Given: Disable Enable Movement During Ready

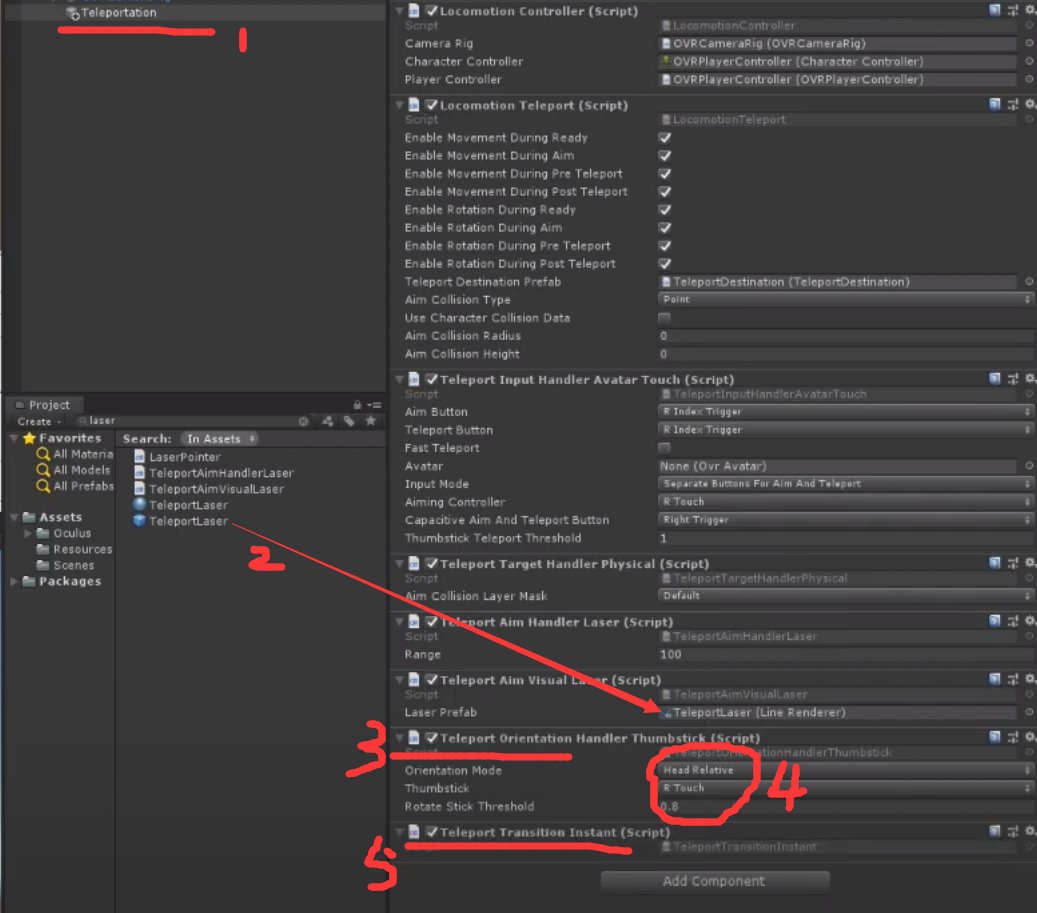Looking at the screenshot, I should click(663, 137).
